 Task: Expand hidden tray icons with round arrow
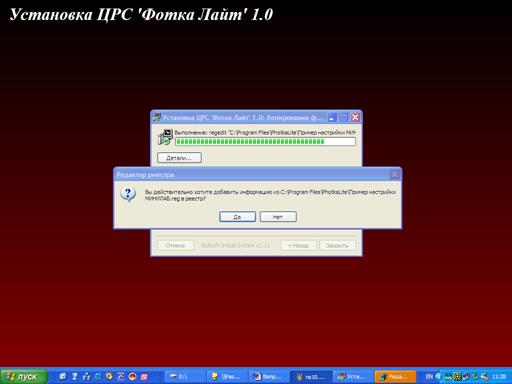[x=439, y=377]
